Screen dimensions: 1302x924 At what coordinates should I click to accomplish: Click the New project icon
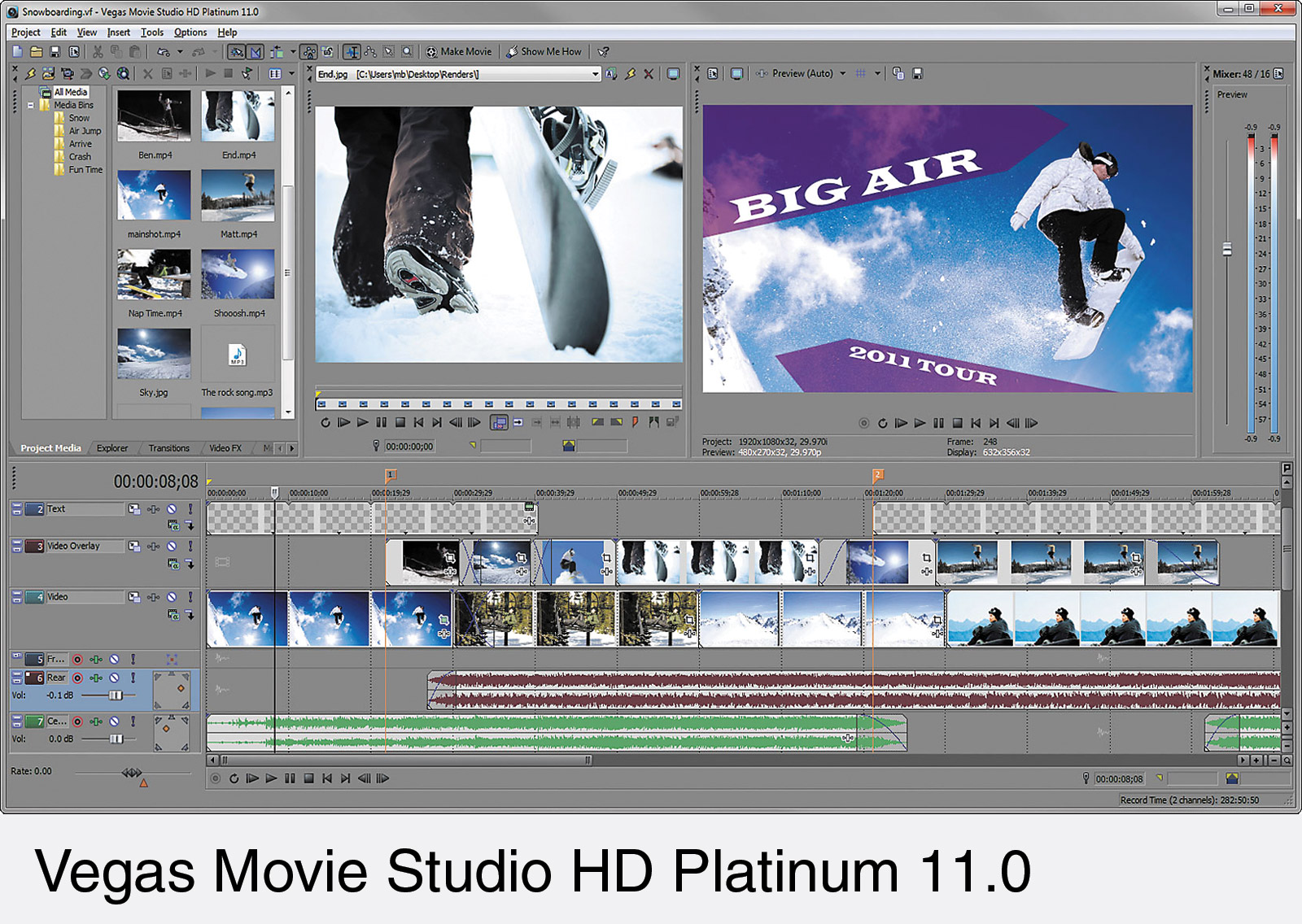coord(18,51)
